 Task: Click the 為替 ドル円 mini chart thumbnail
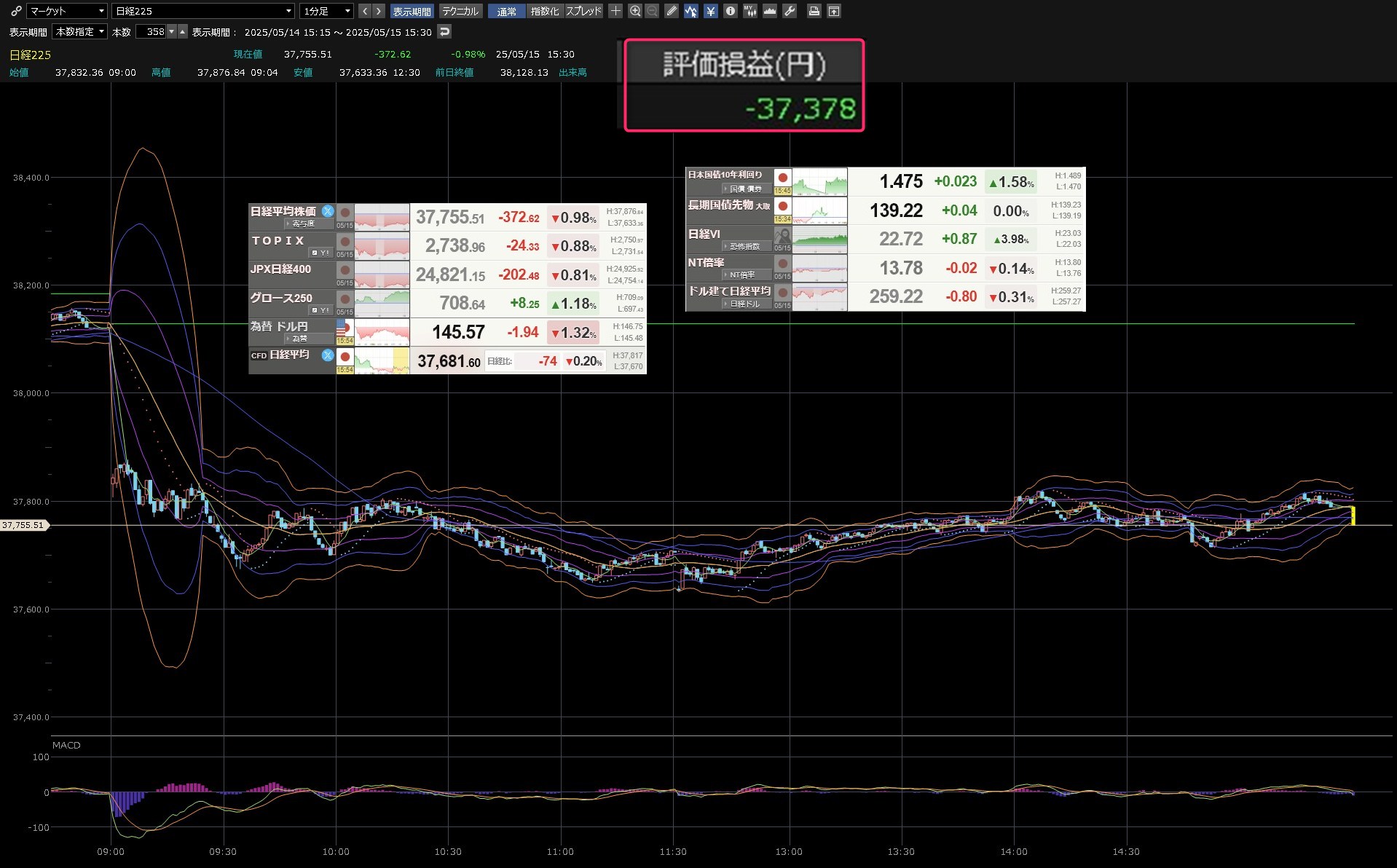click(x=382, y=332)
